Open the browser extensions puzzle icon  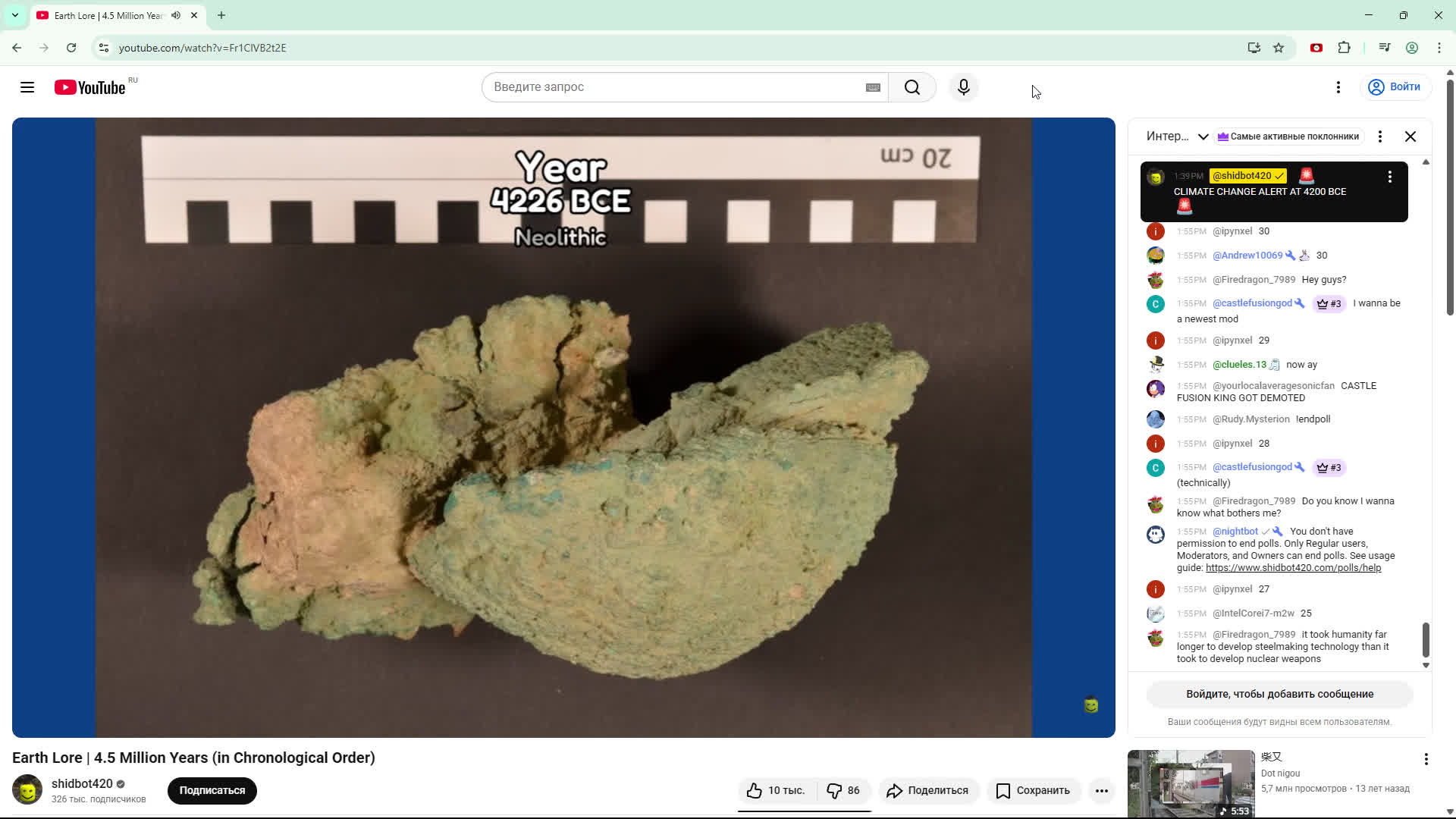click(1345, 48)
